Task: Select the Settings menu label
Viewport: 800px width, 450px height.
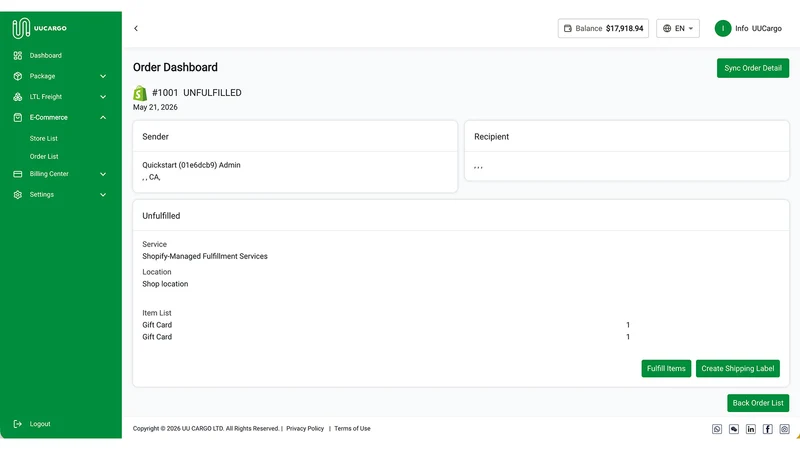Action: pyautogui.click(x=41, y=194)
